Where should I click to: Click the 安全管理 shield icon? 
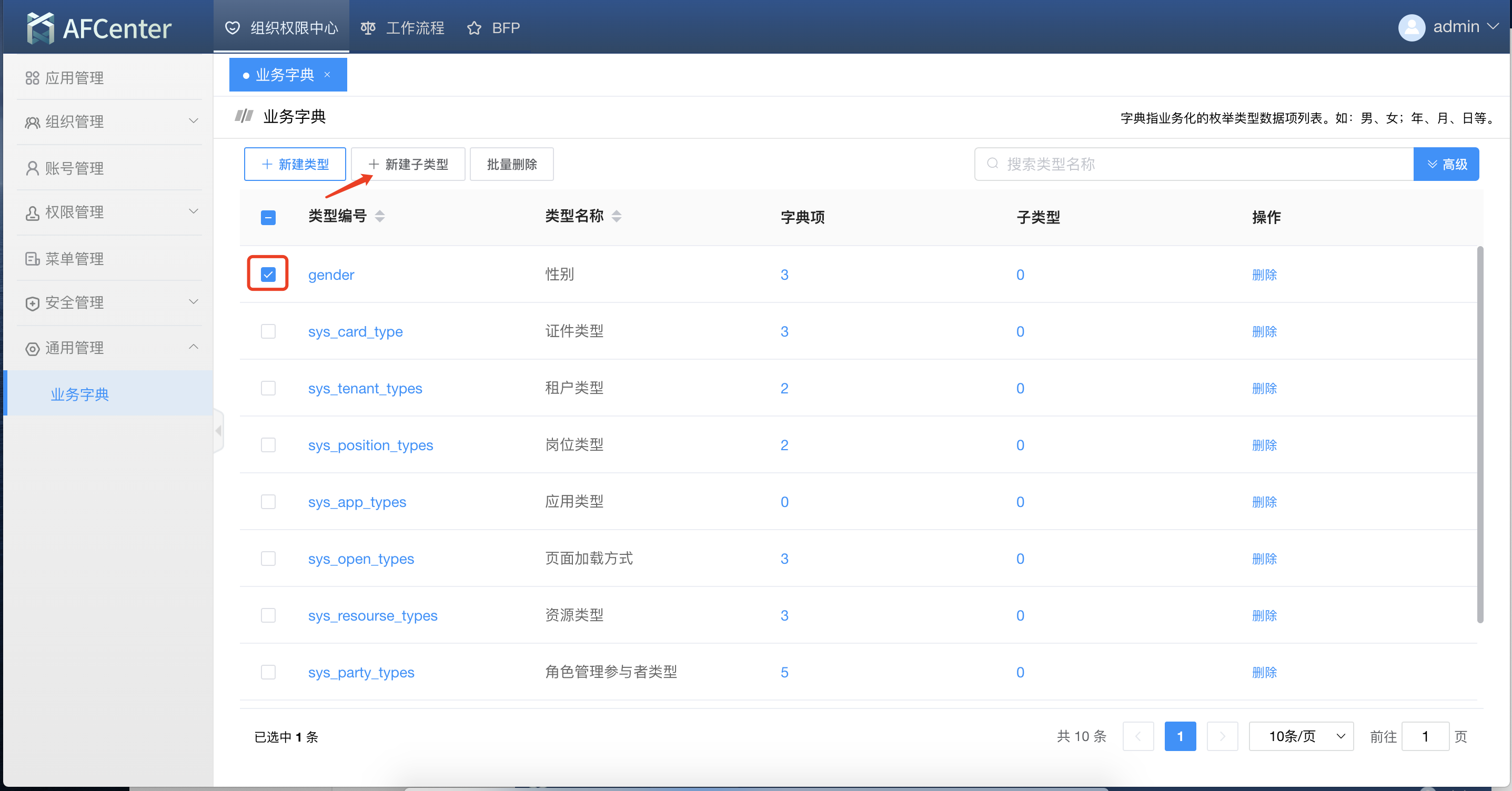pos(32,303)
